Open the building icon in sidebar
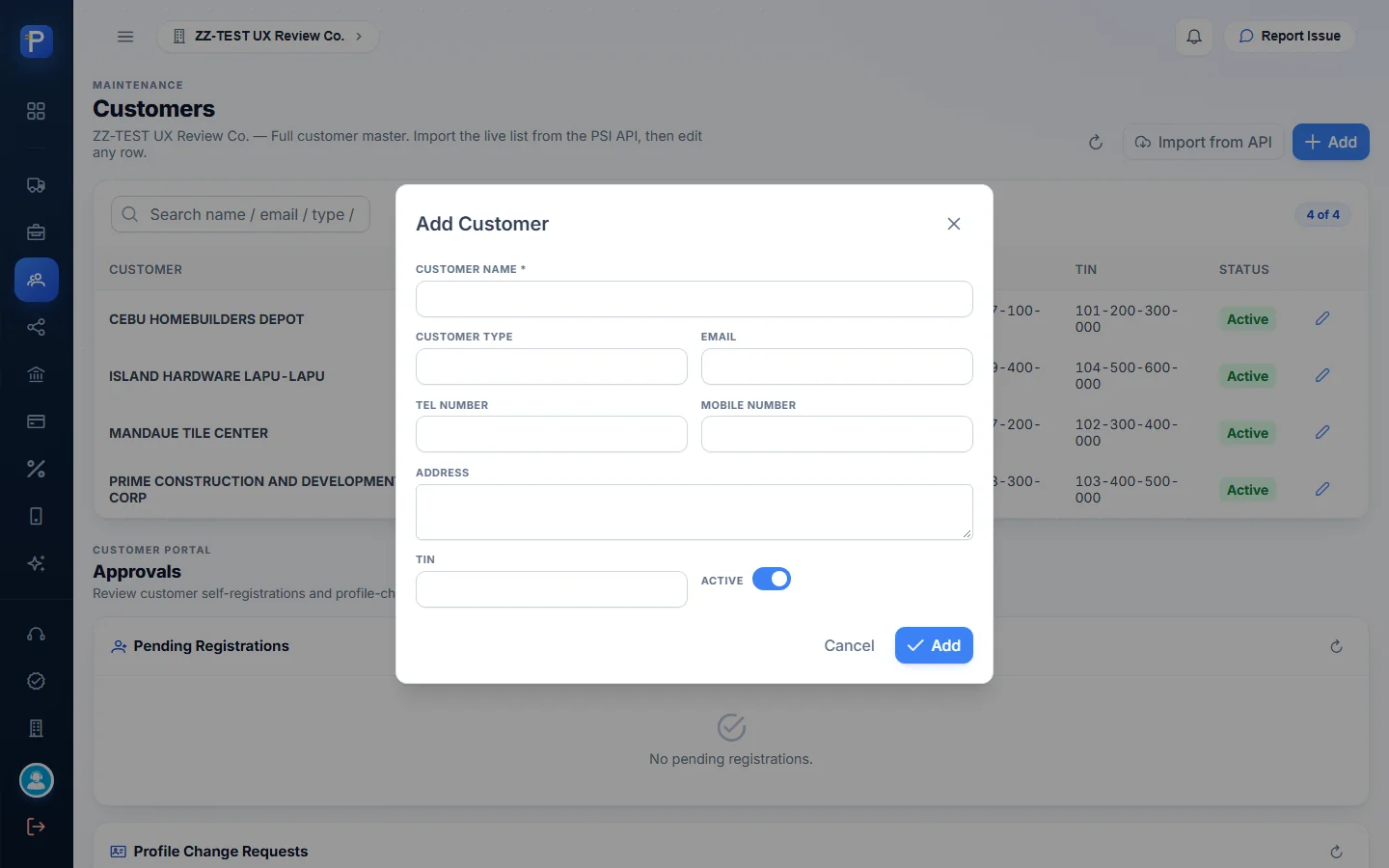This screenshot has width=1389, height=868. click(x=37, y=728)
